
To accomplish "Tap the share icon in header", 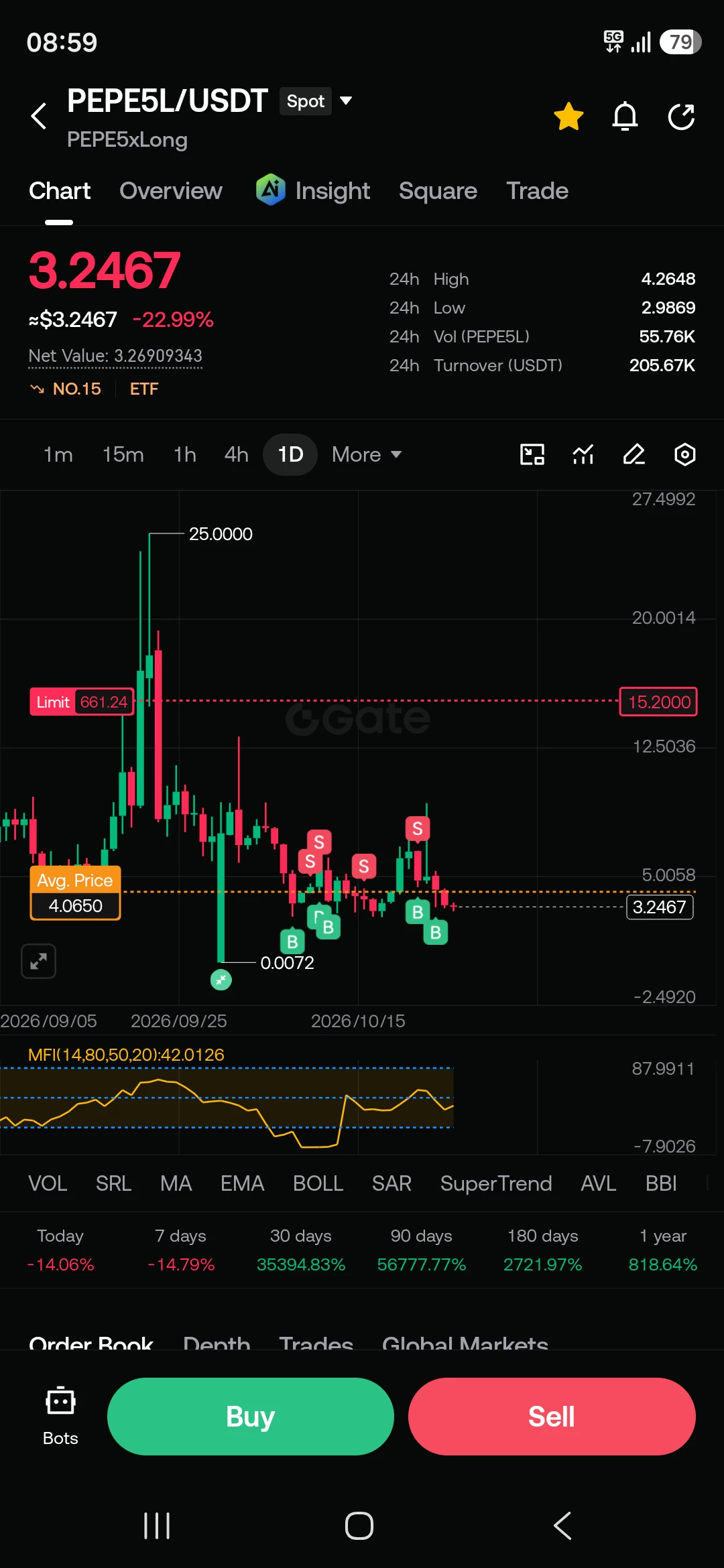I will pyautogui.click(x=682, y=117).
